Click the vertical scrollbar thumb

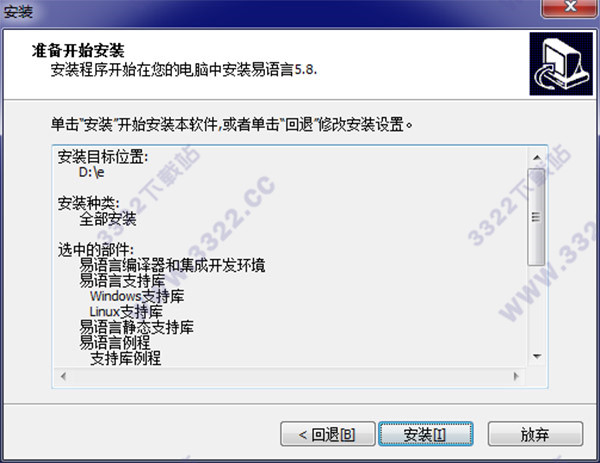[x=536, y=217]
